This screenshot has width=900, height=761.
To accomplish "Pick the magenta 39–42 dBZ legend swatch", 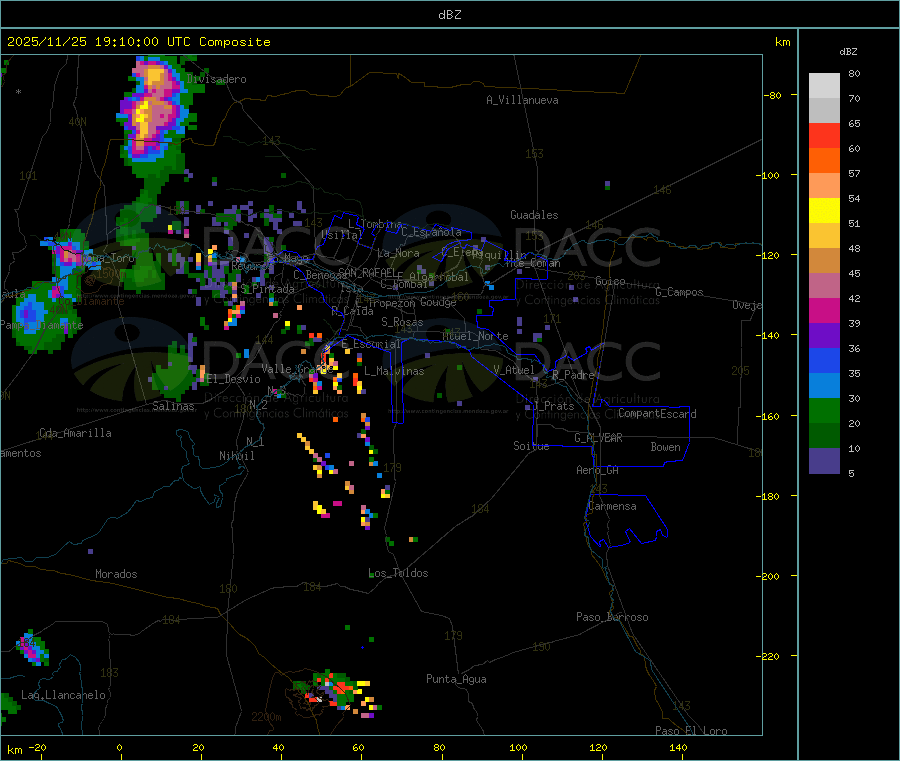I will [824, 310].
